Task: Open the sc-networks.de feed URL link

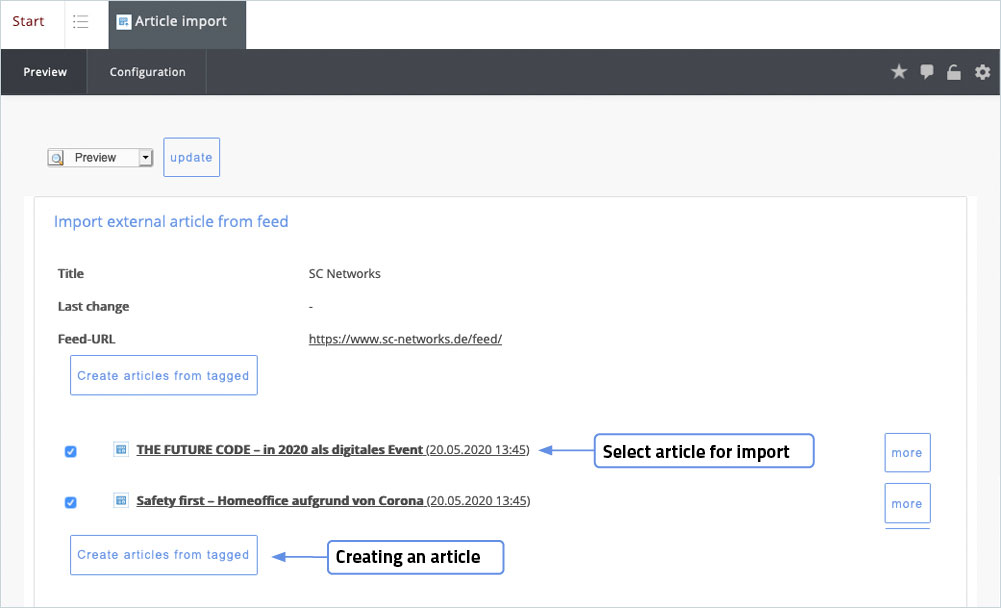Action: tap(405, 339)
